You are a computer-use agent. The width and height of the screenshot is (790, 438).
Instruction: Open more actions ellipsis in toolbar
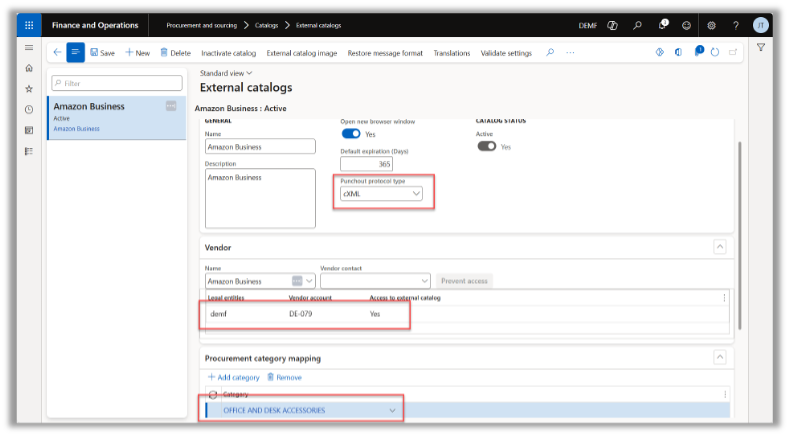pos(570,52)
